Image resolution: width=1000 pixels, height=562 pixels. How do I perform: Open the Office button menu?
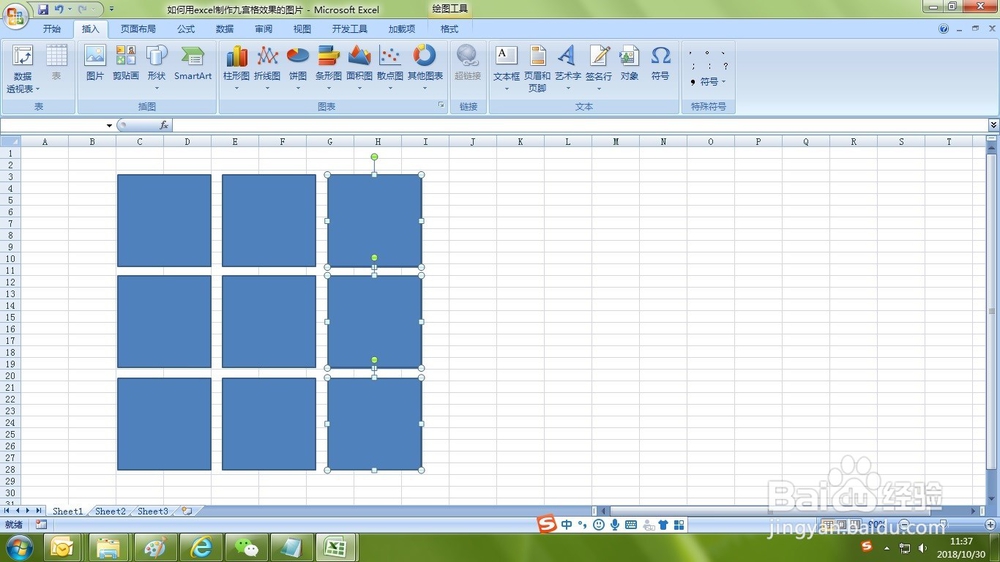tap(15, 15)
